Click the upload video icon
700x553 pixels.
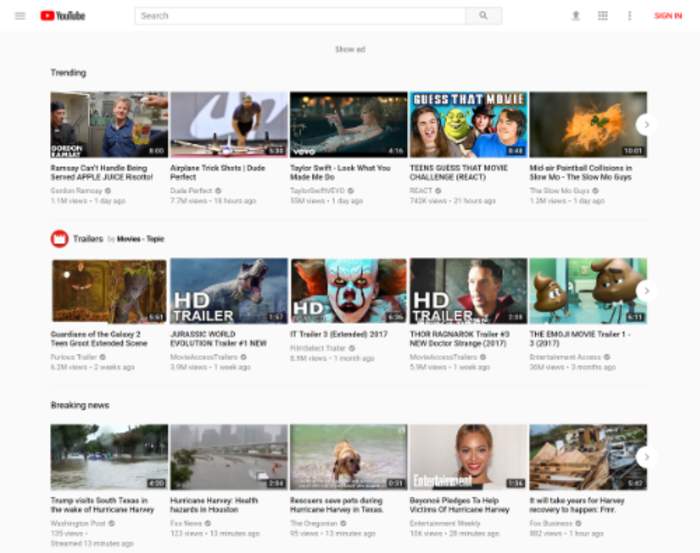click(576, 16)
